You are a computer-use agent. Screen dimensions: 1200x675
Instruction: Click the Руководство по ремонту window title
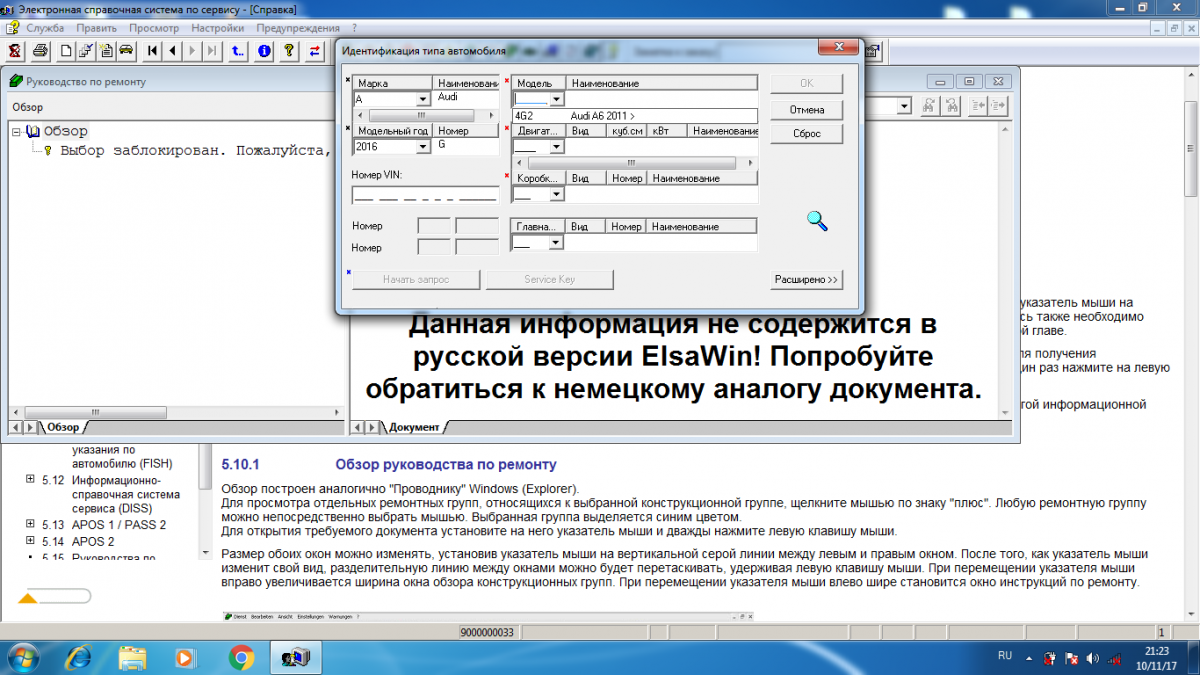coord(86,81)
